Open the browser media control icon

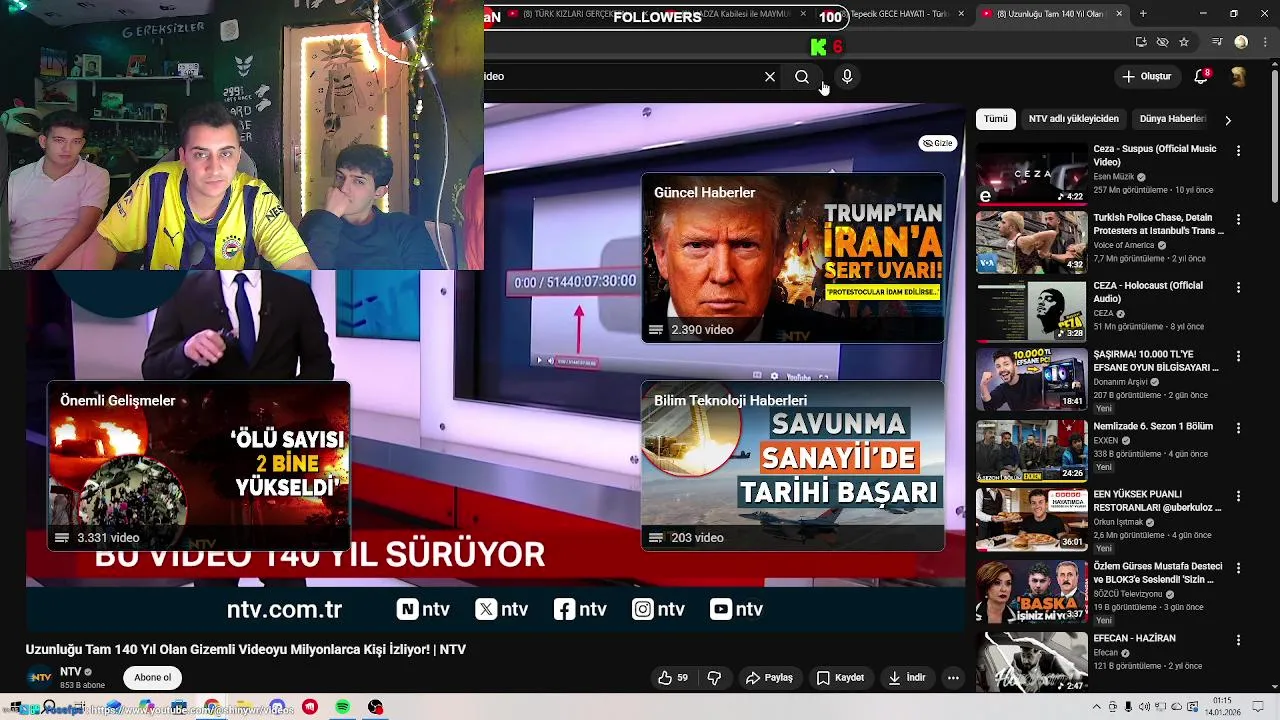[1217, 42]
